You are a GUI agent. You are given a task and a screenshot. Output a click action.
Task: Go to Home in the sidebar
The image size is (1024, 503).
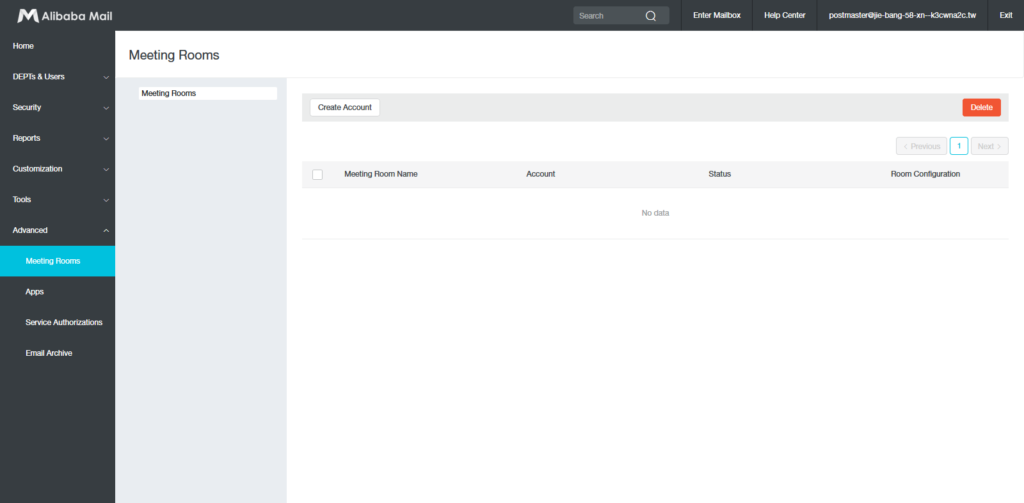pos(23,46)
